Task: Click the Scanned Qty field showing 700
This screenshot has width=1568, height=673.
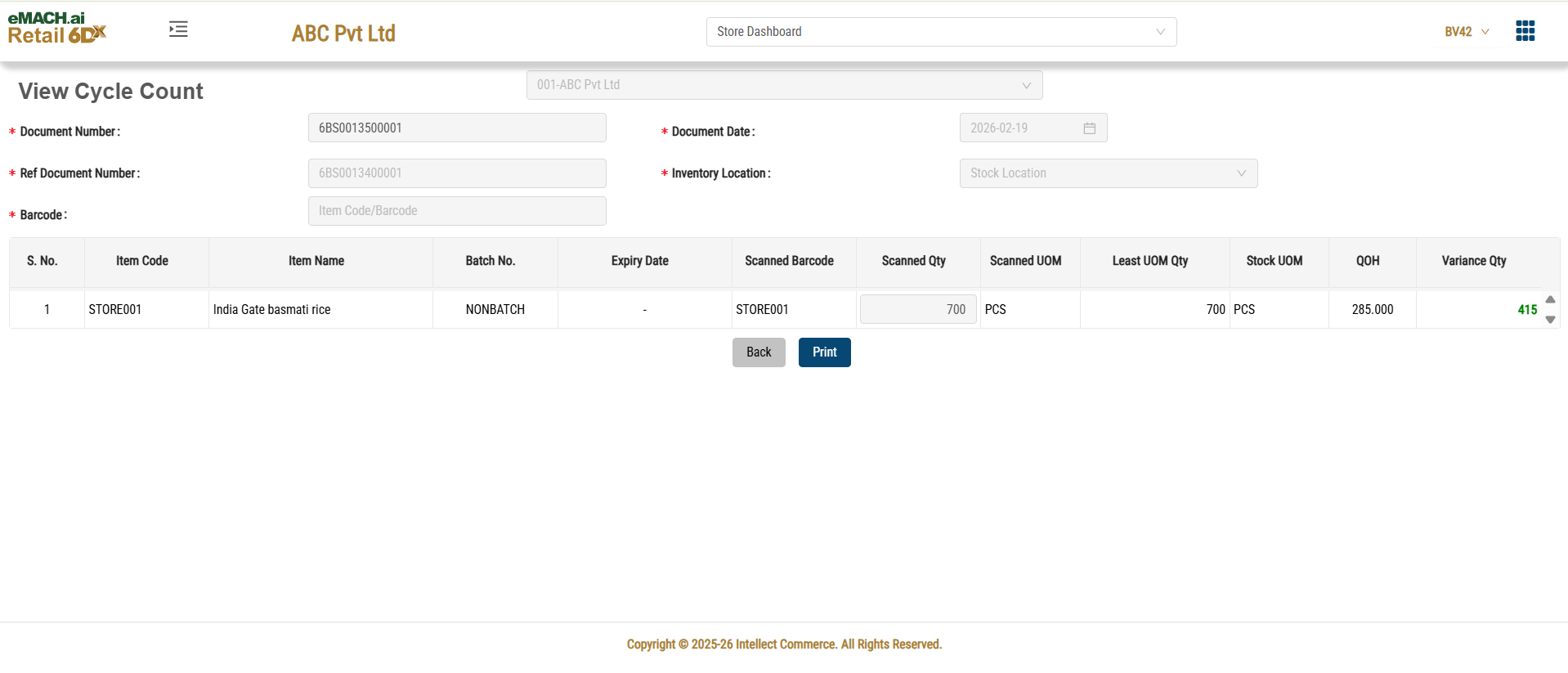Action: 918,309
